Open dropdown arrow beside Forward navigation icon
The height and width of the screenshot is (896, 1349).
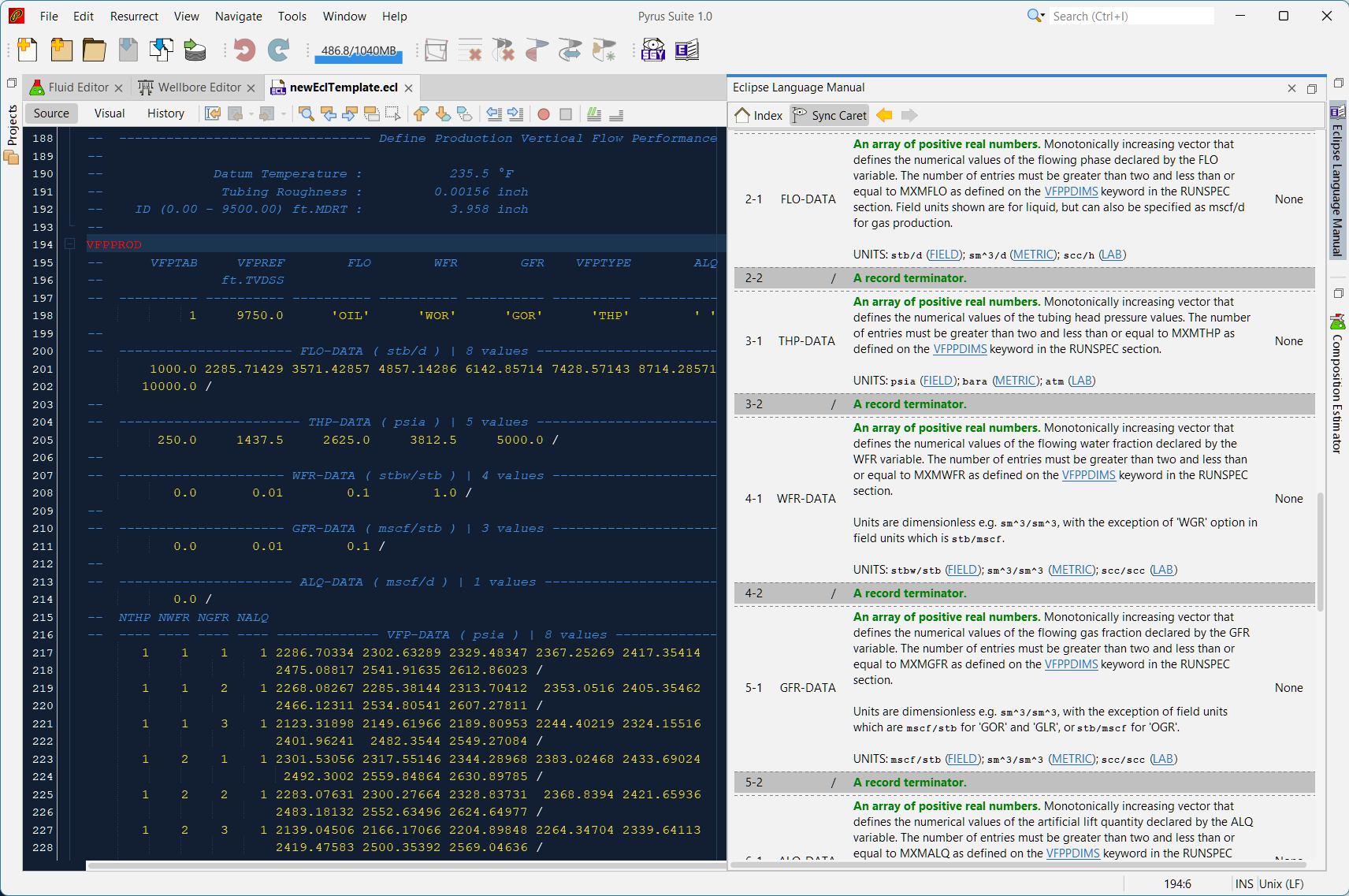pos(283,114)
